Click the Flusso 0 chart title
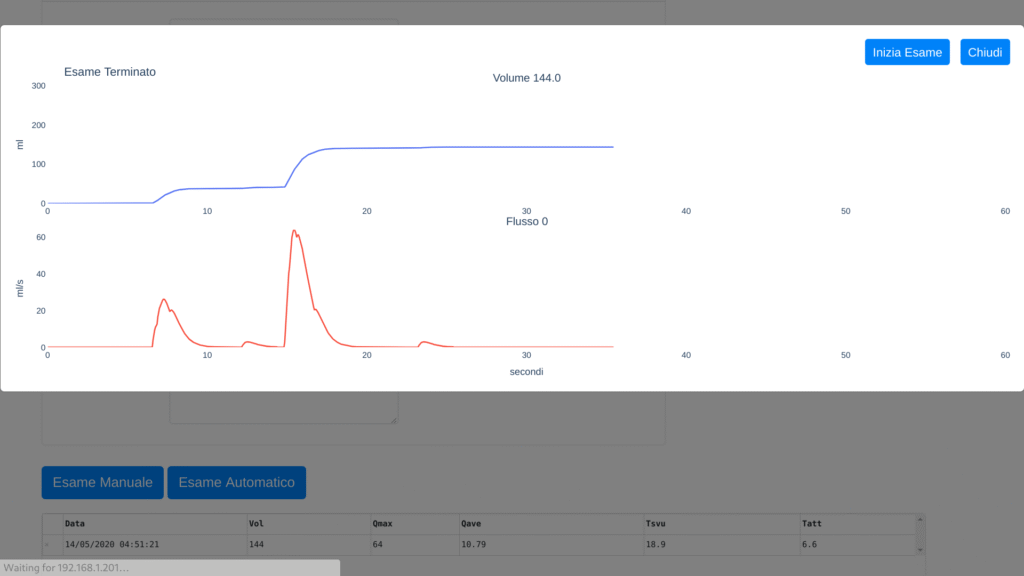This screenshot has height=576, width=1024. pos(526,221)
